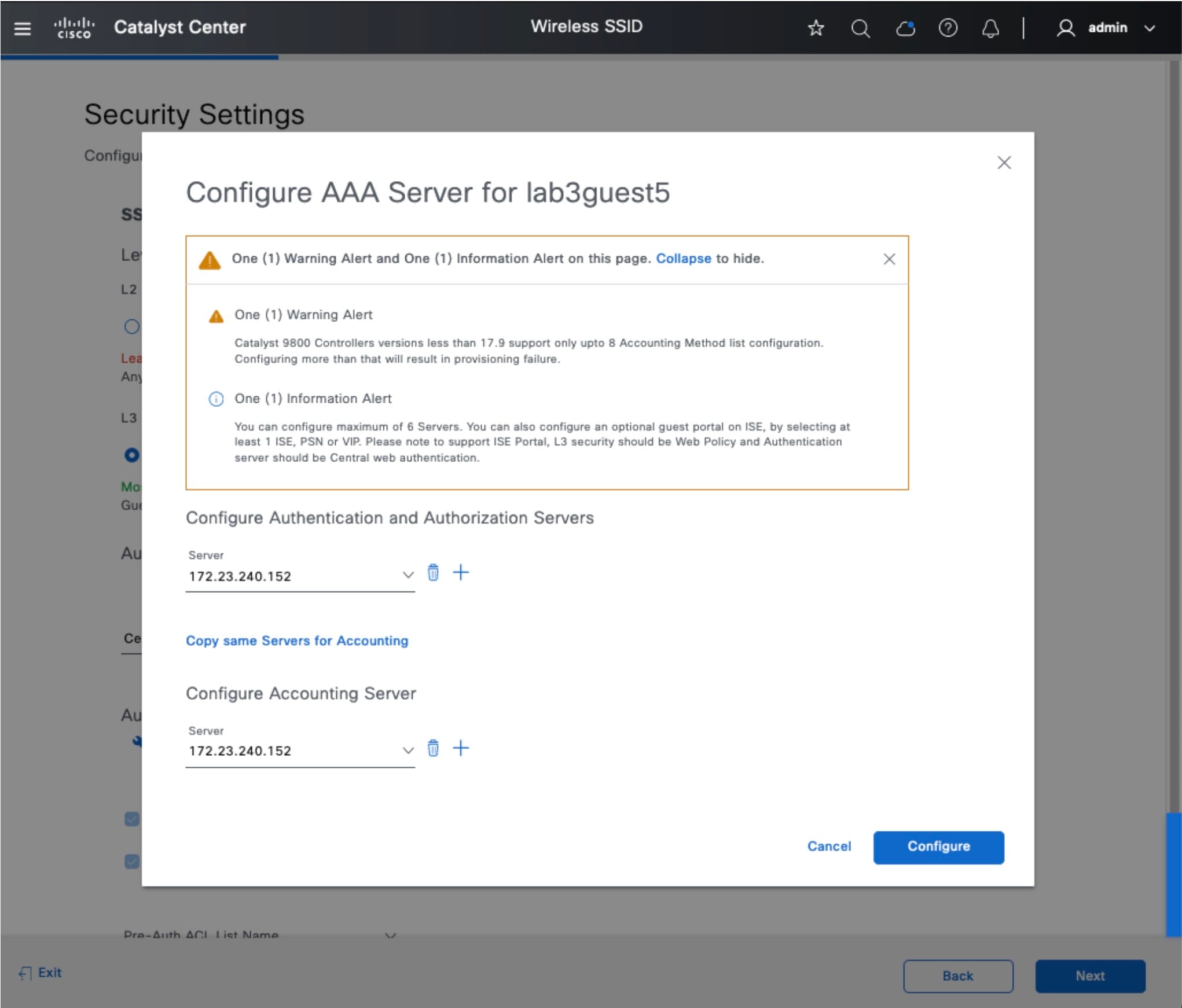This screenshot has width=1182, height=1008.
Task: Open the admin user menu
Action: coord(1106,28)
